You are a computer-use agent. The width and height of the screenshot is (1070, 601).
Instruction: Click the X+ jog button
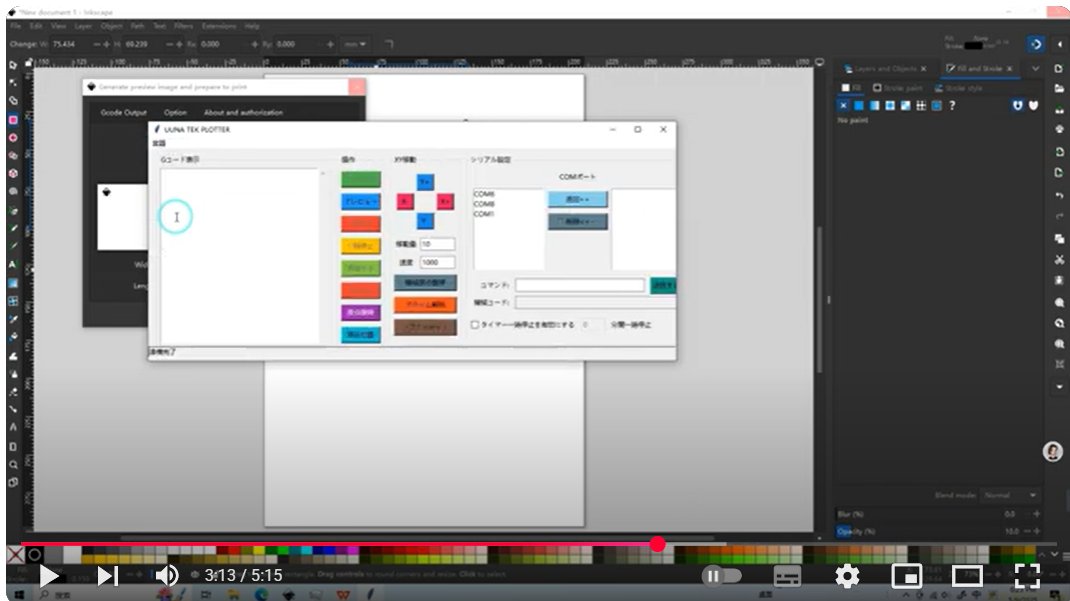click(x=445, y=201)
